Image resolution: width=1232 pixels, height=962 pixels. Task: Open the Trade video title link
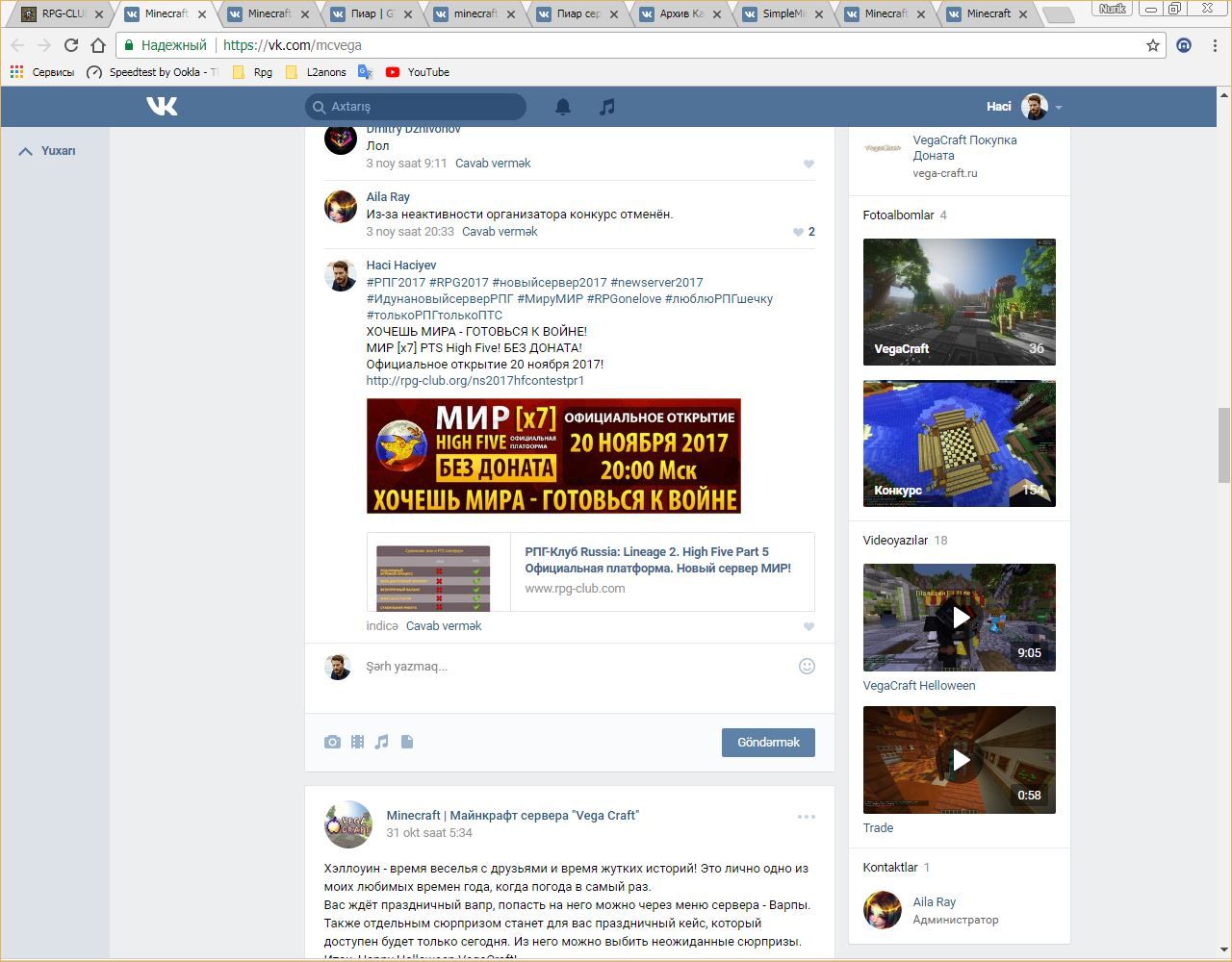point(878,828)
